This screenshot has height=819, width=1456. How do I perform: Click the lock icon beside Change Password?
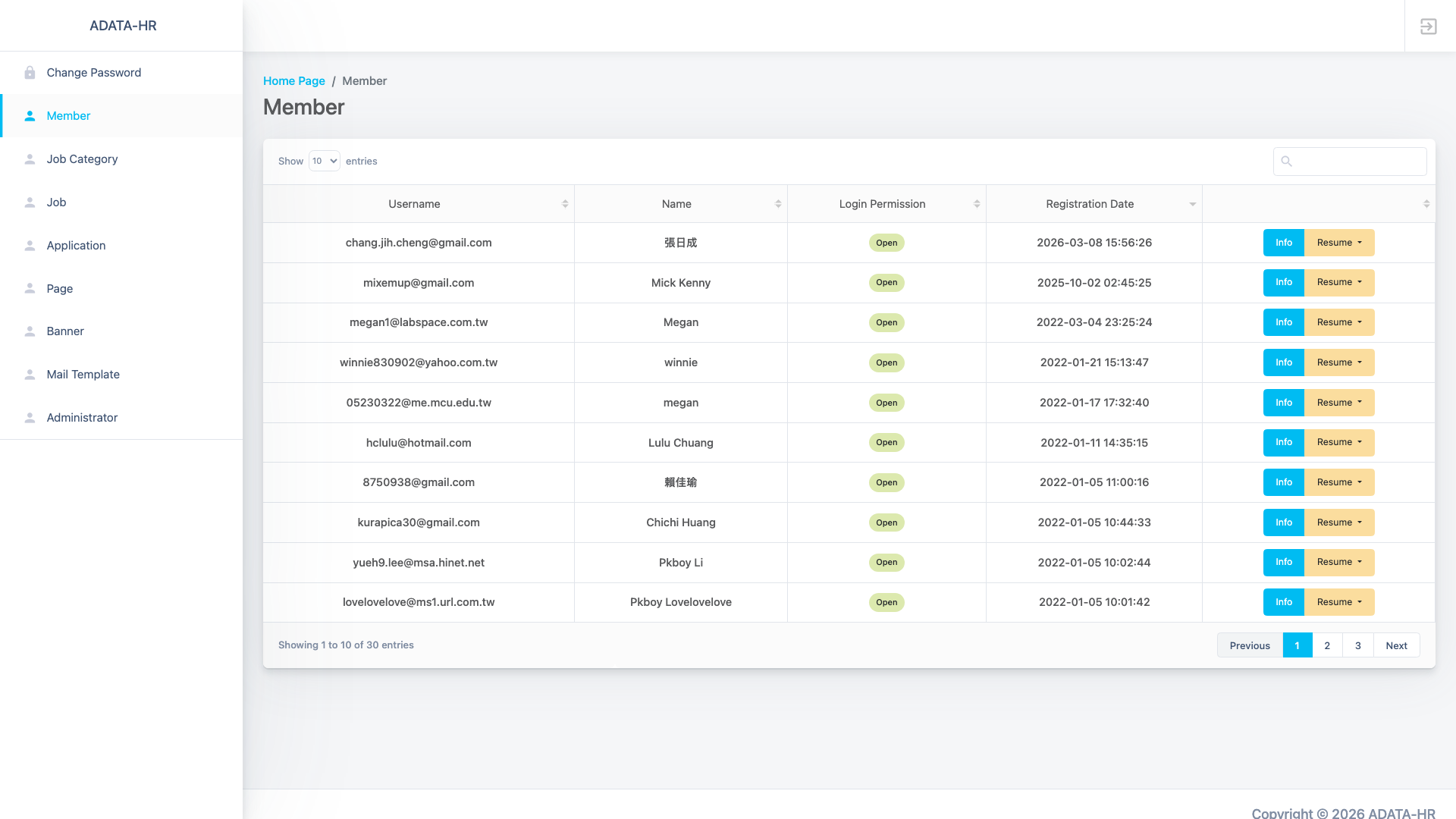tap(30, 73)
